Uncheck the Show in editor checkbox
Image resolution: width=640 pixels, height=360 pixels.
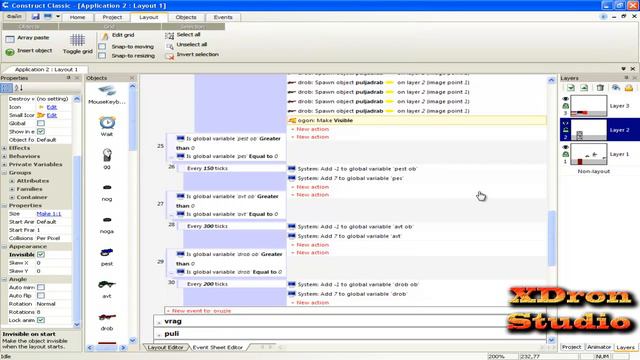tap(41, 131)
